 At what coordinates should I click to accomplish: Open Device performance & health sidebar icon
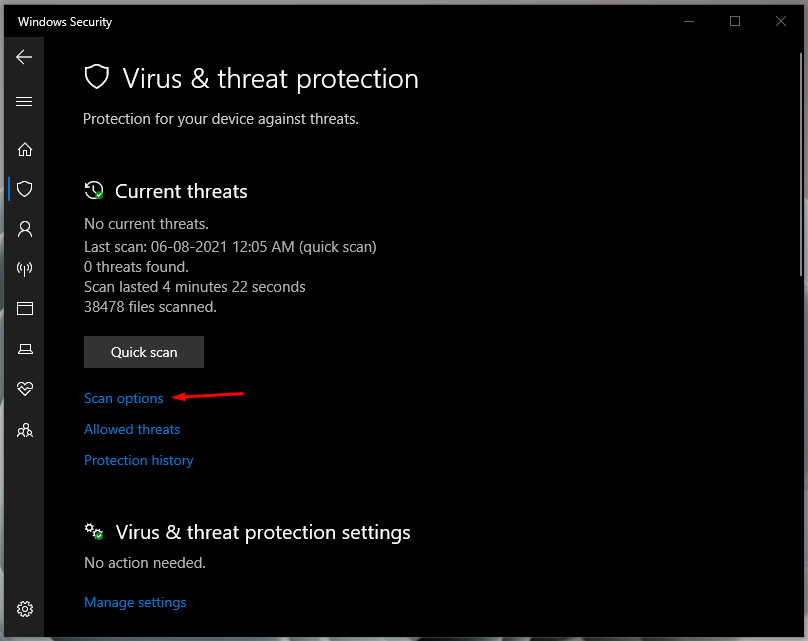25,388
